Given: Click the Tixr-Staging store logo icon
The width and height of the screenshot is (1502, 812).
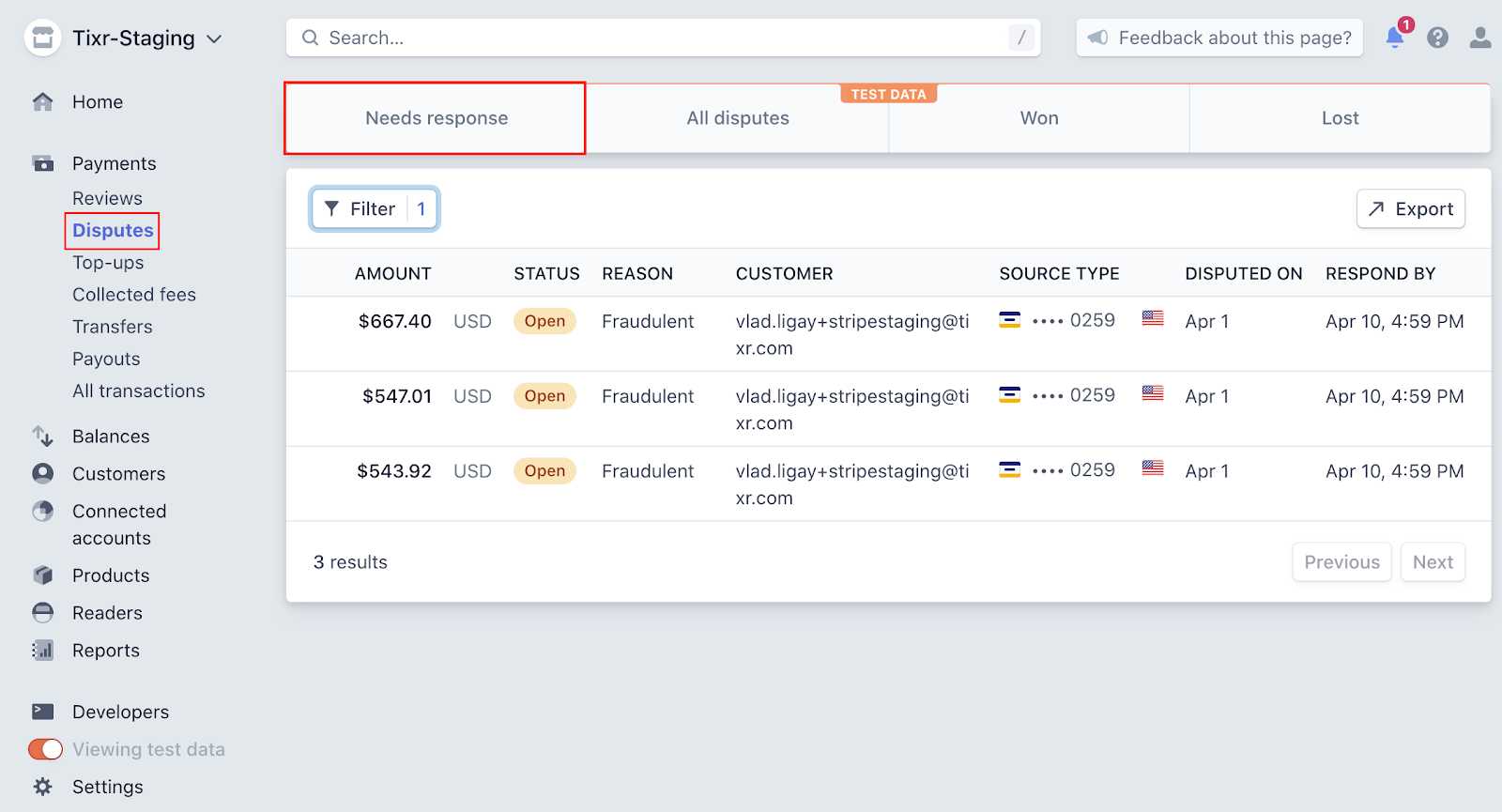Looking at the screenshot, I should 42,38.
